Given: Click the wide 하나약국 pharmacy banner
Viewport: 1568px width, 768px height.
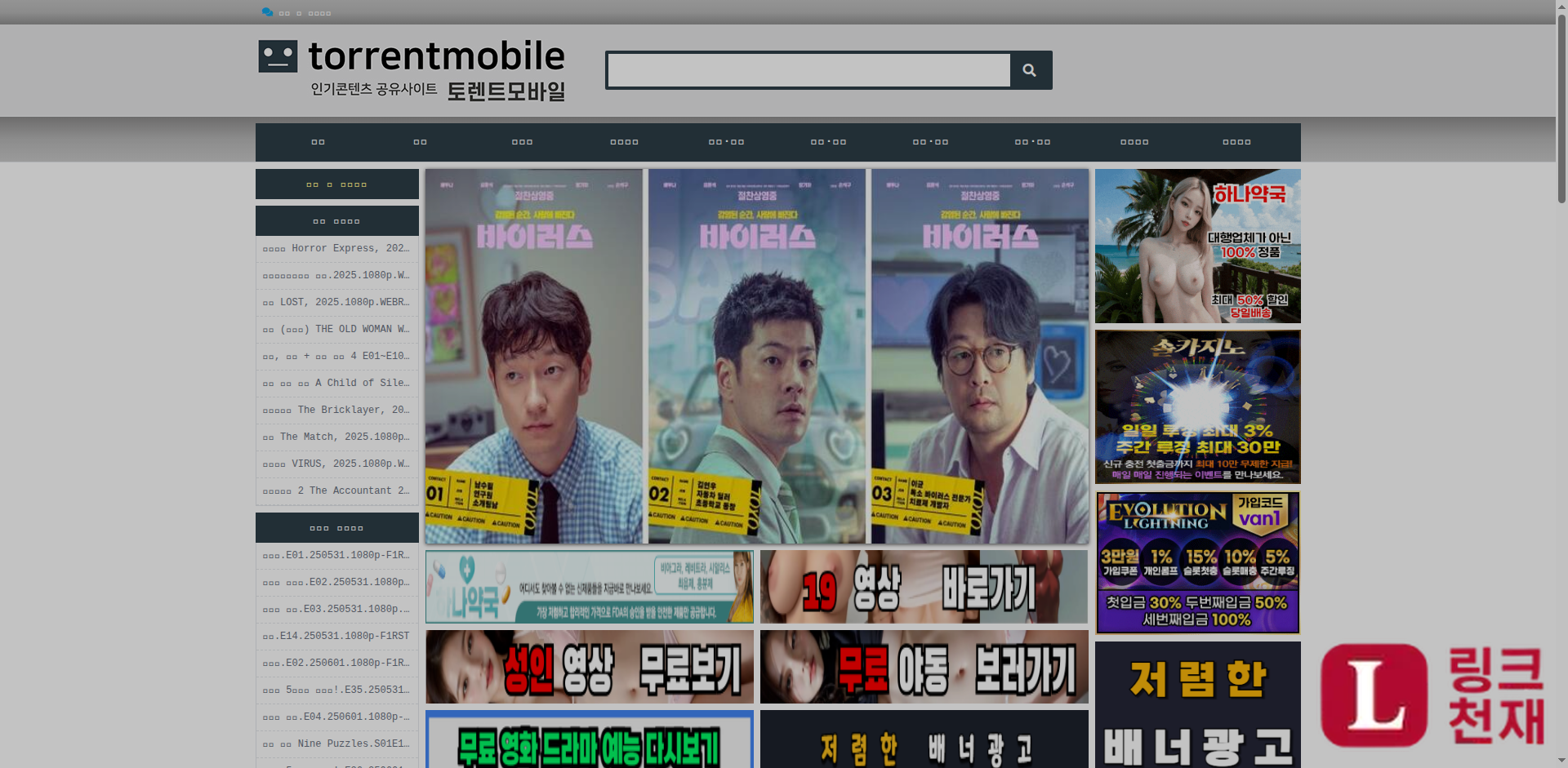Looking at the screenshot, I should pos(590,587).
